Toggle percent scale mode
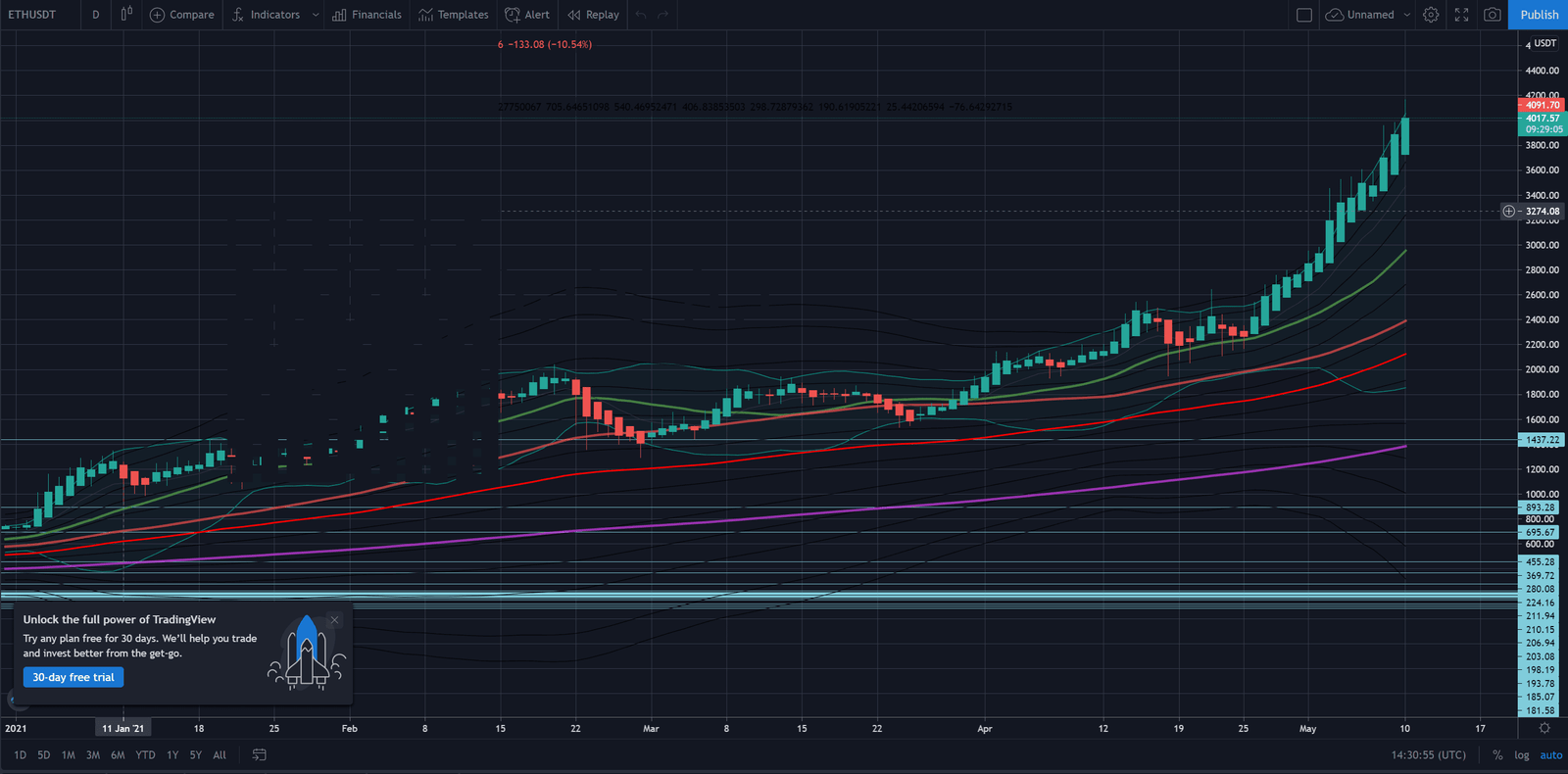The width and height of the screenshot is (1568, 774). click(x=1497, y=754)
